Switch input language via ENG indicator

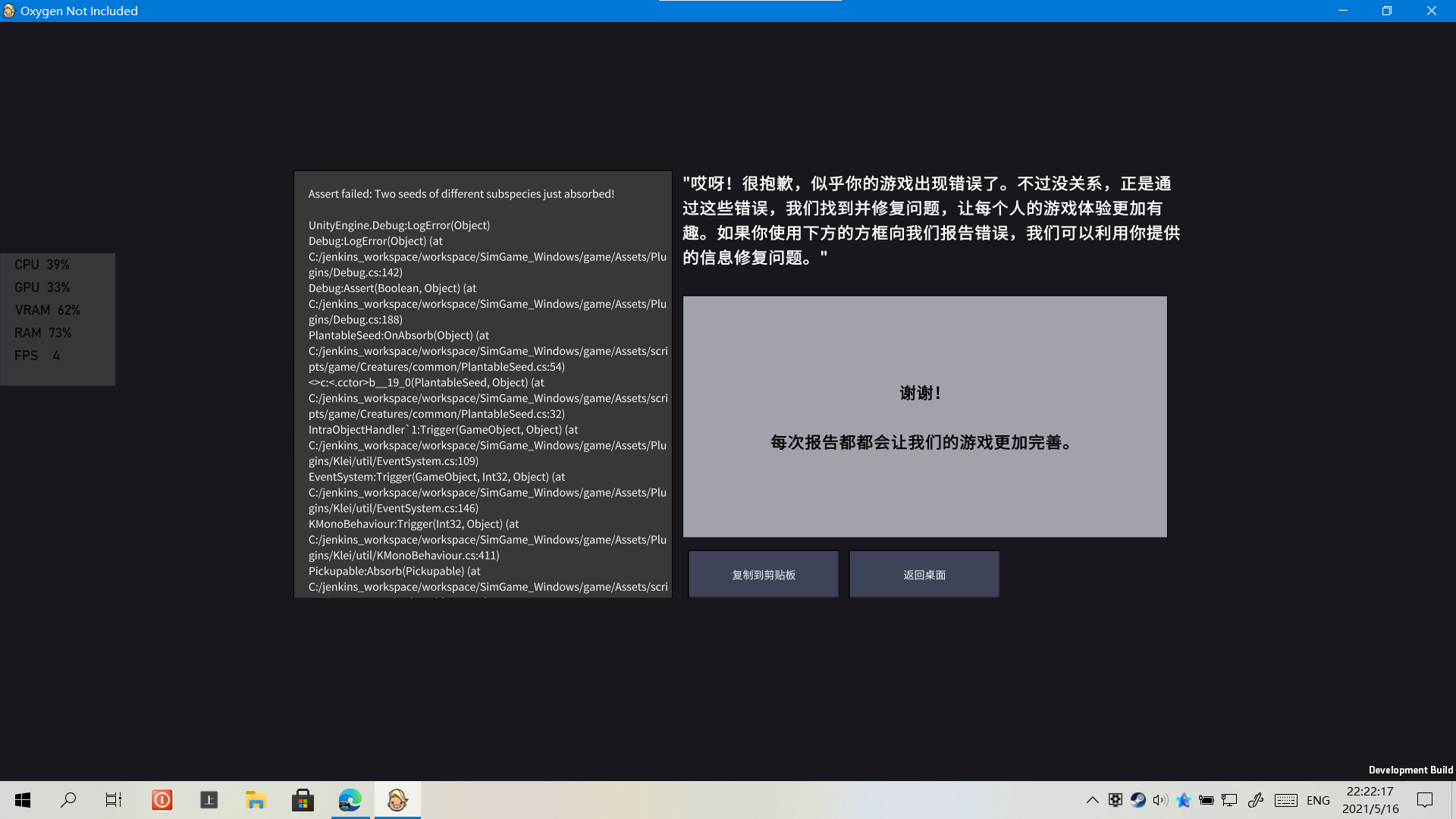1318,800
